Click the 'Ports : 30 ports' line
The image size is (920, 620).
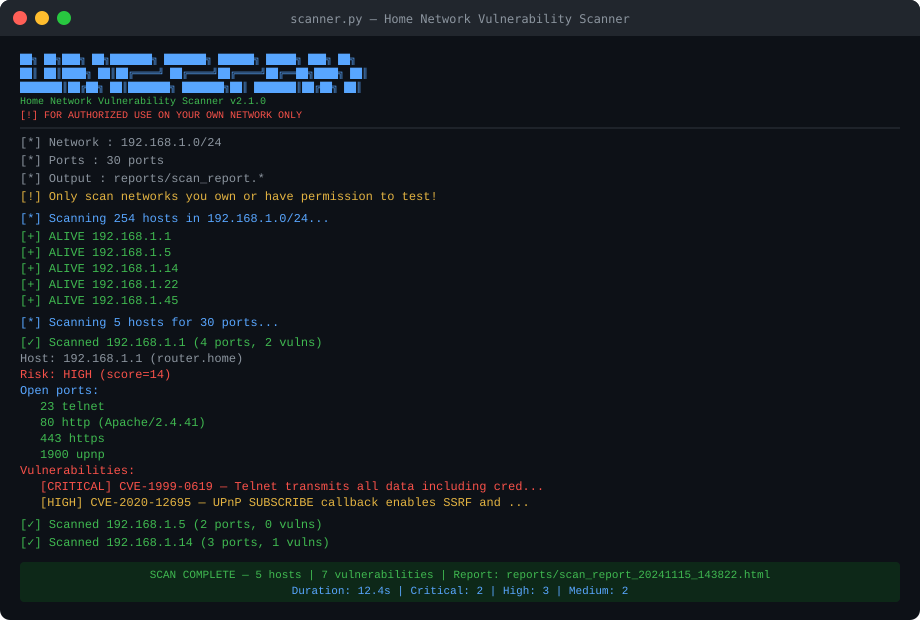coord(92,161)
